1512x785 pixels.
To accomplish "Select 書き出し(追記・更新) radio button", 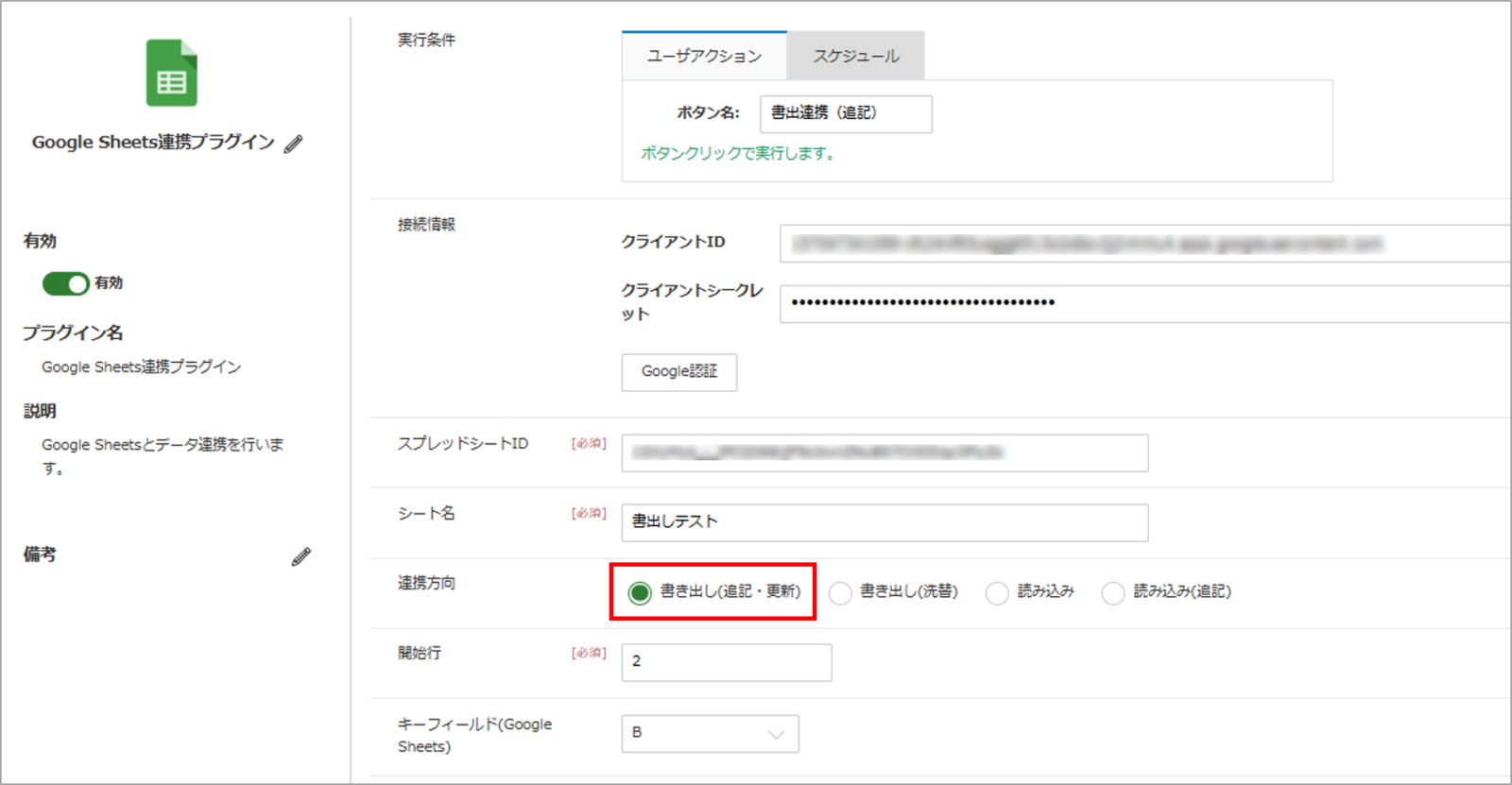I will tap(640, 592).
